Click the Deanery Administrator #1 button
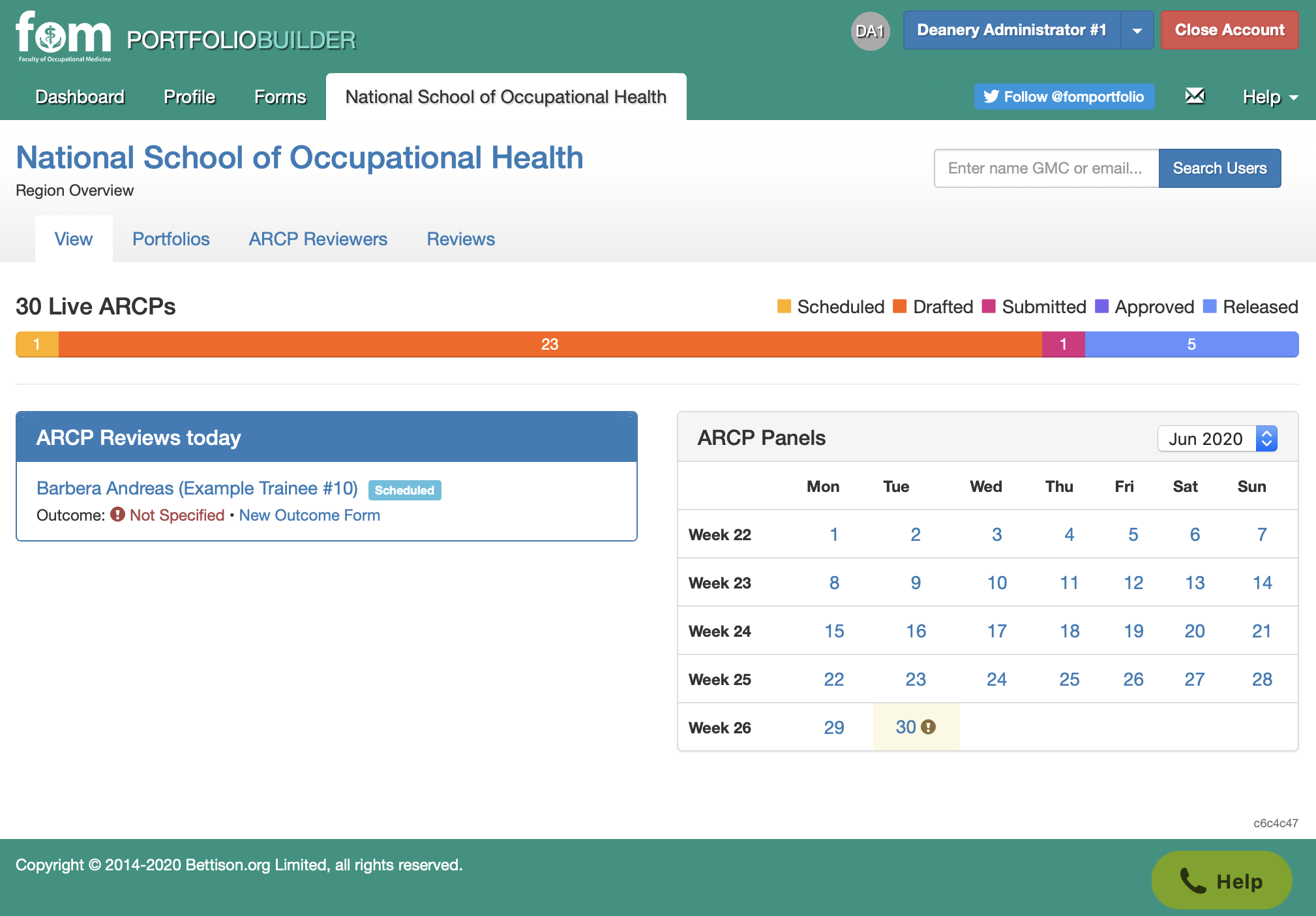1316x916 pixels. pos(1012,30)
